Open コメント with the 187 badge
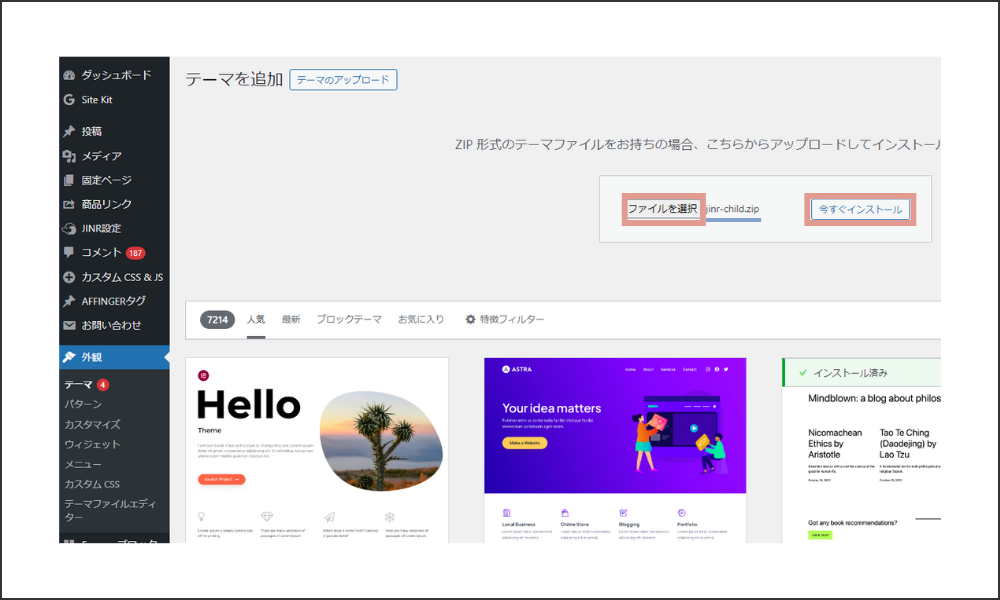 114,252
